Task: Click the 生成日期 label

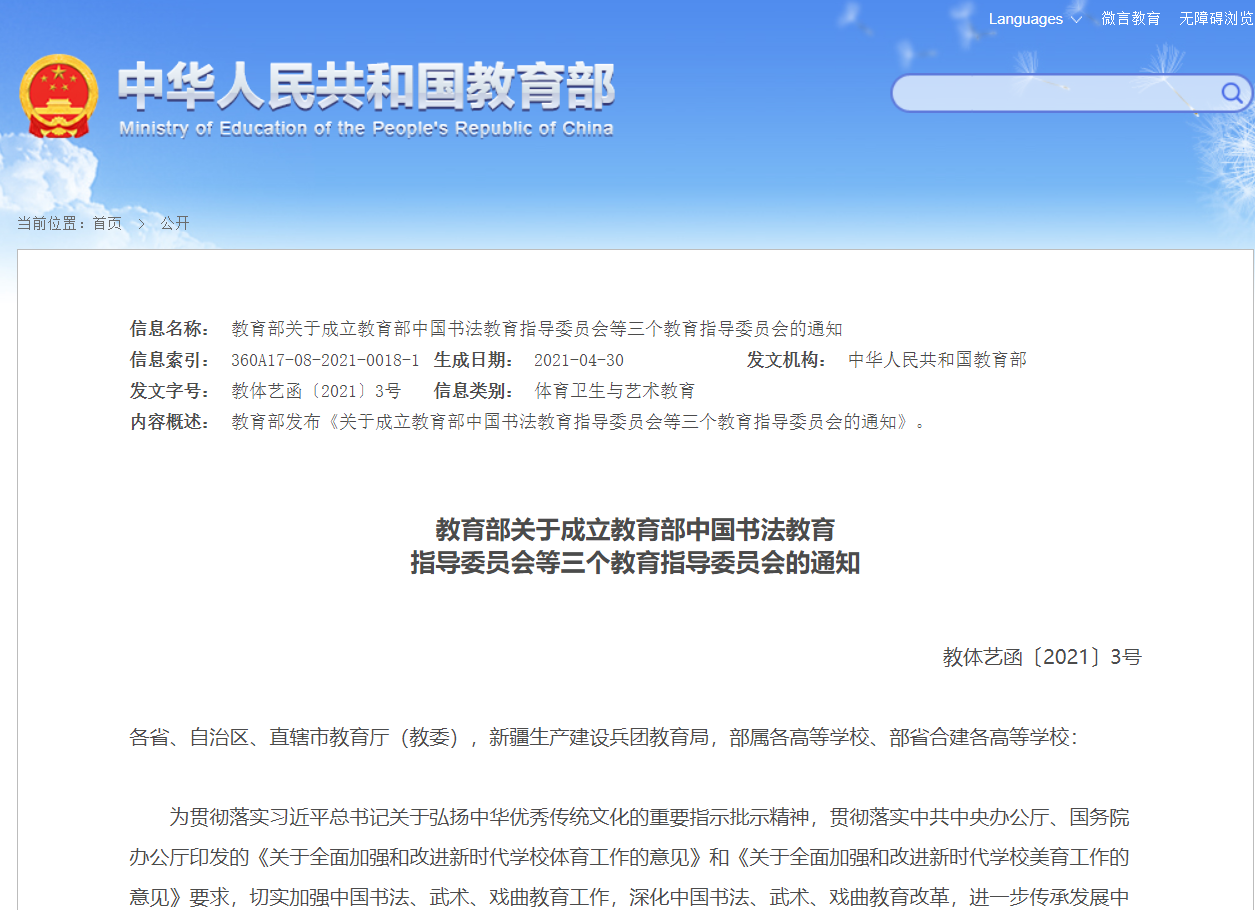Action: click(x=473, y=360)
